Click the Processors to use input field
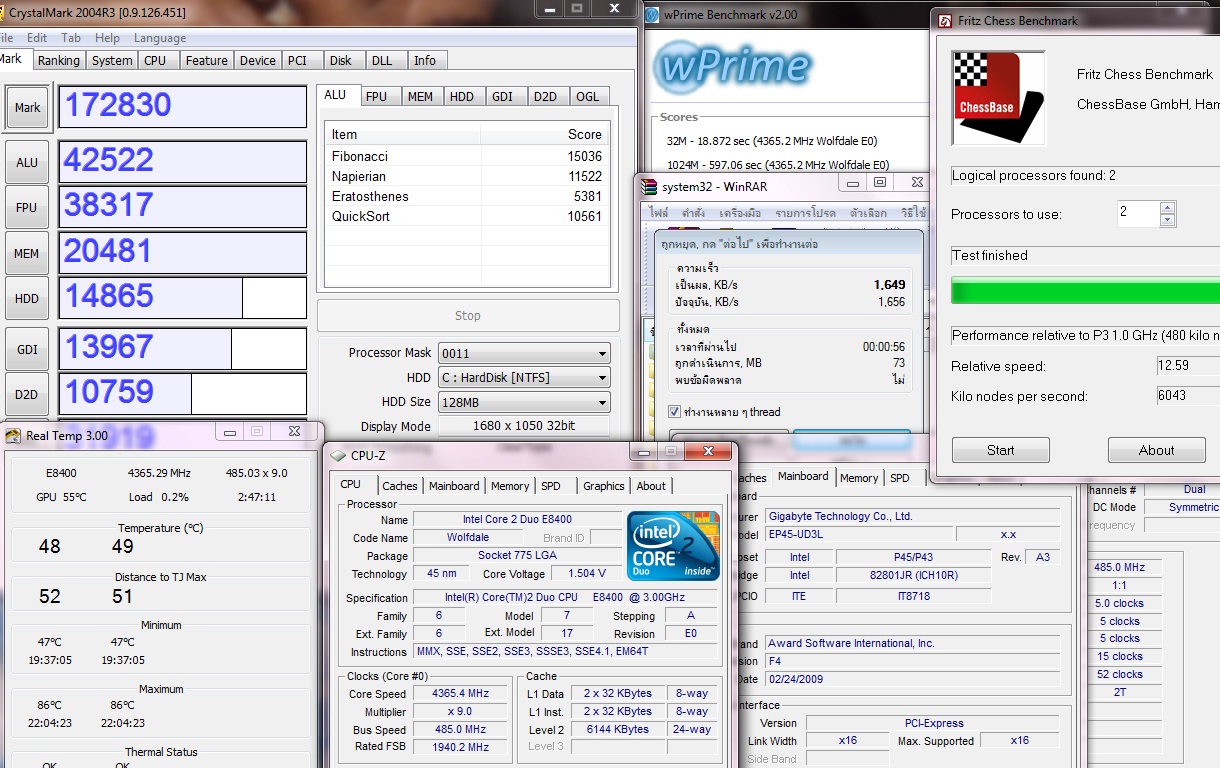This screenshot has height=768, width=1220. (1138, 213)
